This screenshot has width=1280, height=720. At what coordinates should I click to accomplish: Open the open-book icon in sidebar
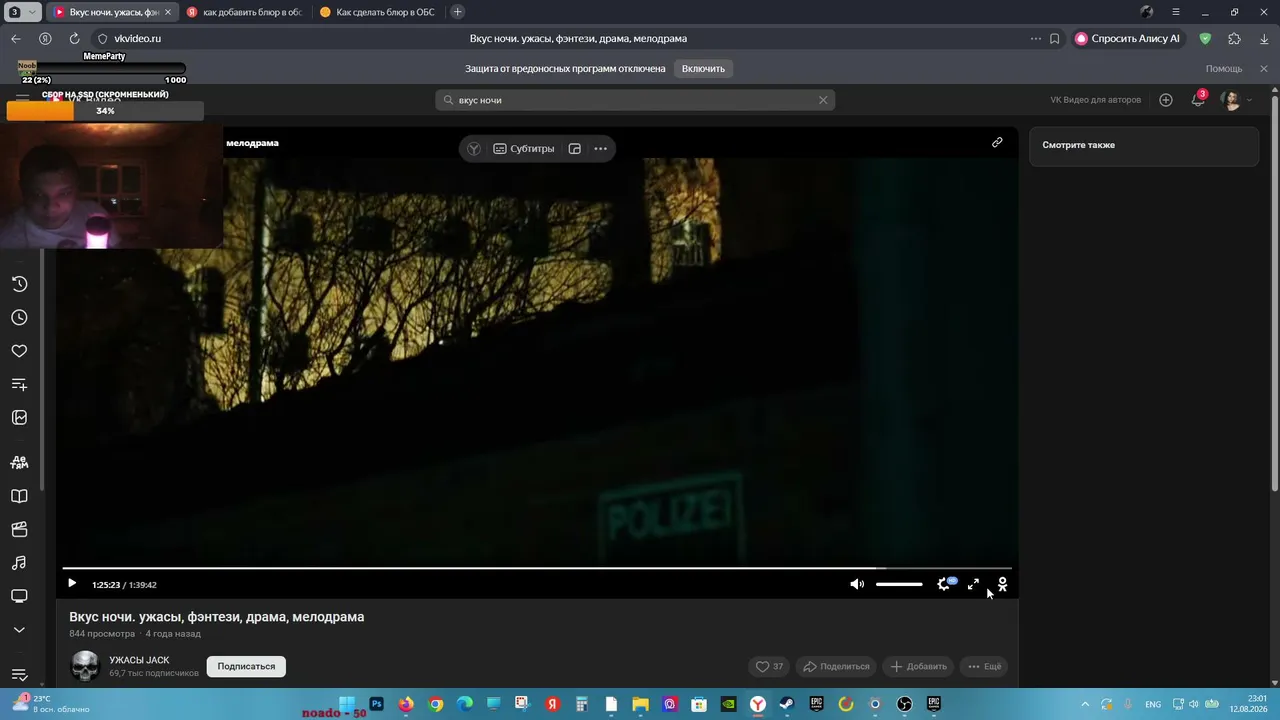(19, 496)
